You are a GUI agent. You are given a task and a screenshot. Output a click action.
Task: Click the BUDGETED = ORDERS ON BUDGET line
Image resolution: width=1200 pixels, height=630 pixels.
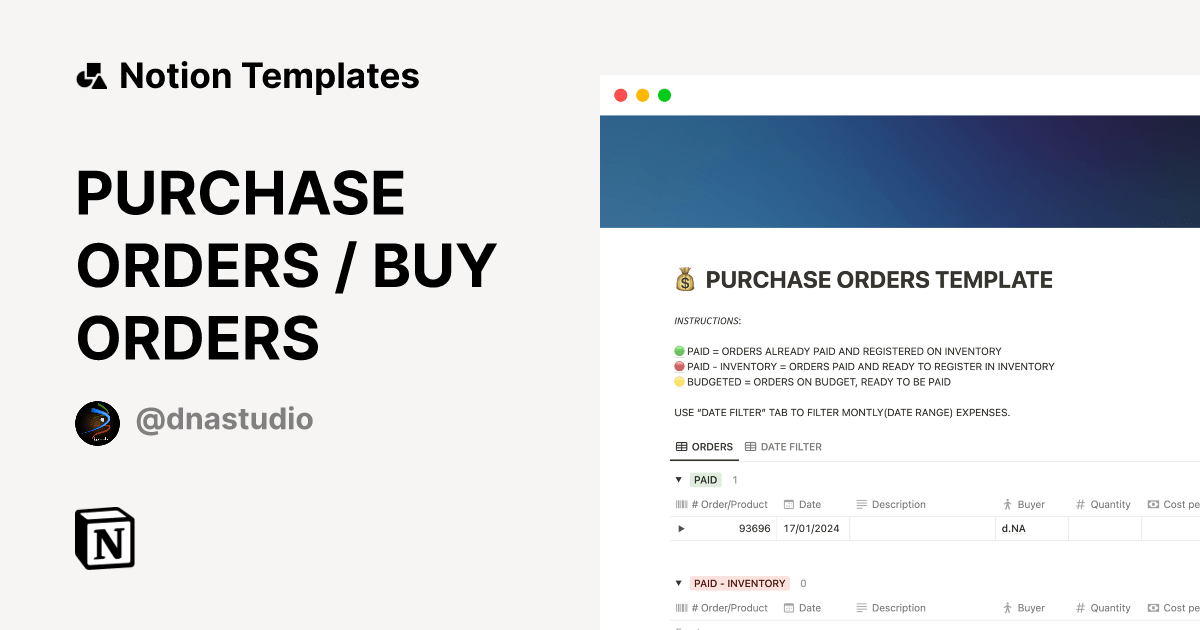819,382
